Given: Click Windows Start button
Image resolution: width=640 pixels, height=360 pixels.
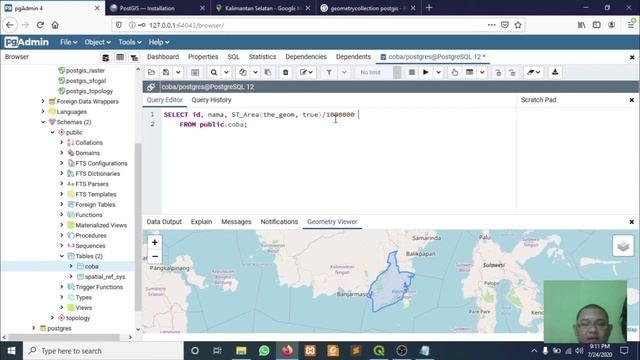Looking at the screenshot, I should click(11, 351).
